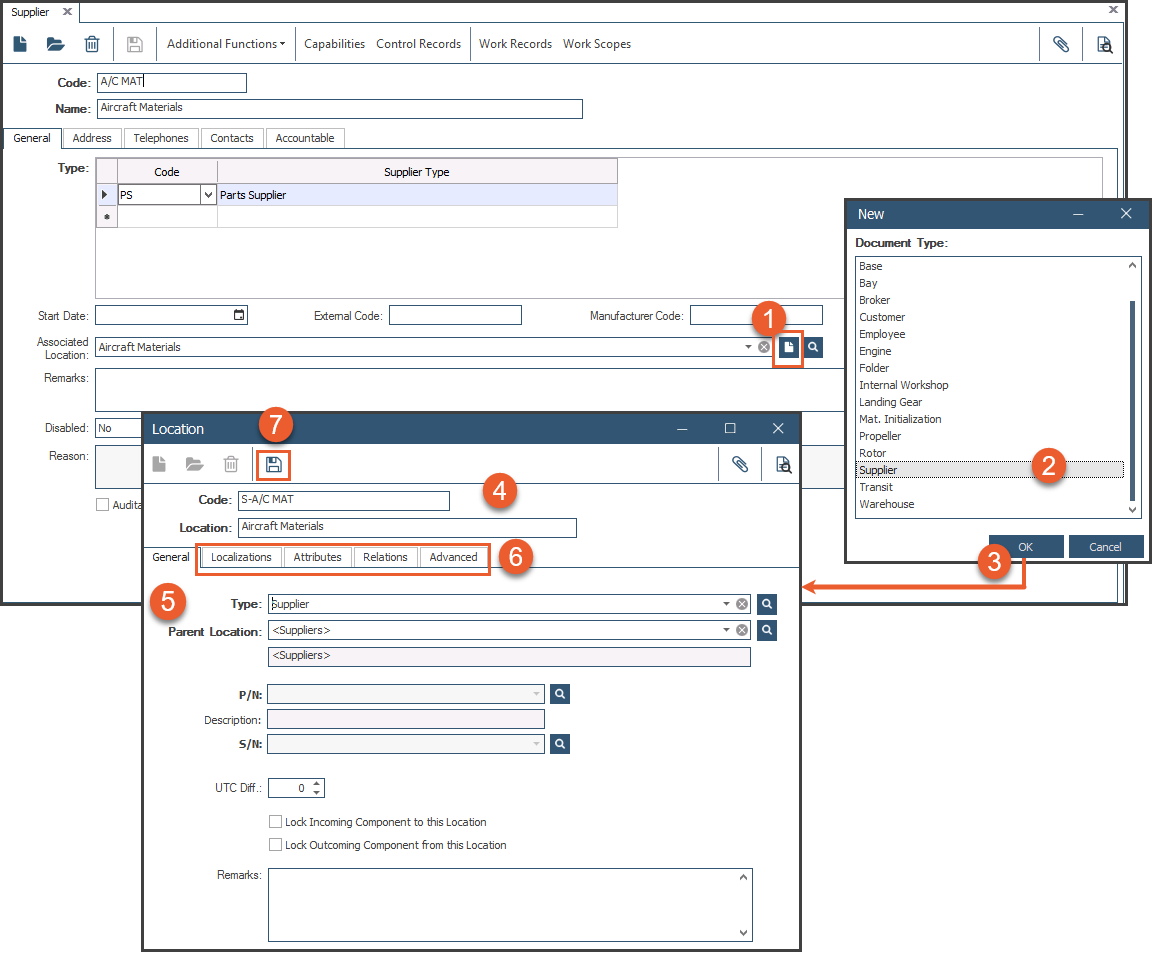Switch to Address tab in Supplier
Viewport: 1152px width, 953px height.
[92, 138]
